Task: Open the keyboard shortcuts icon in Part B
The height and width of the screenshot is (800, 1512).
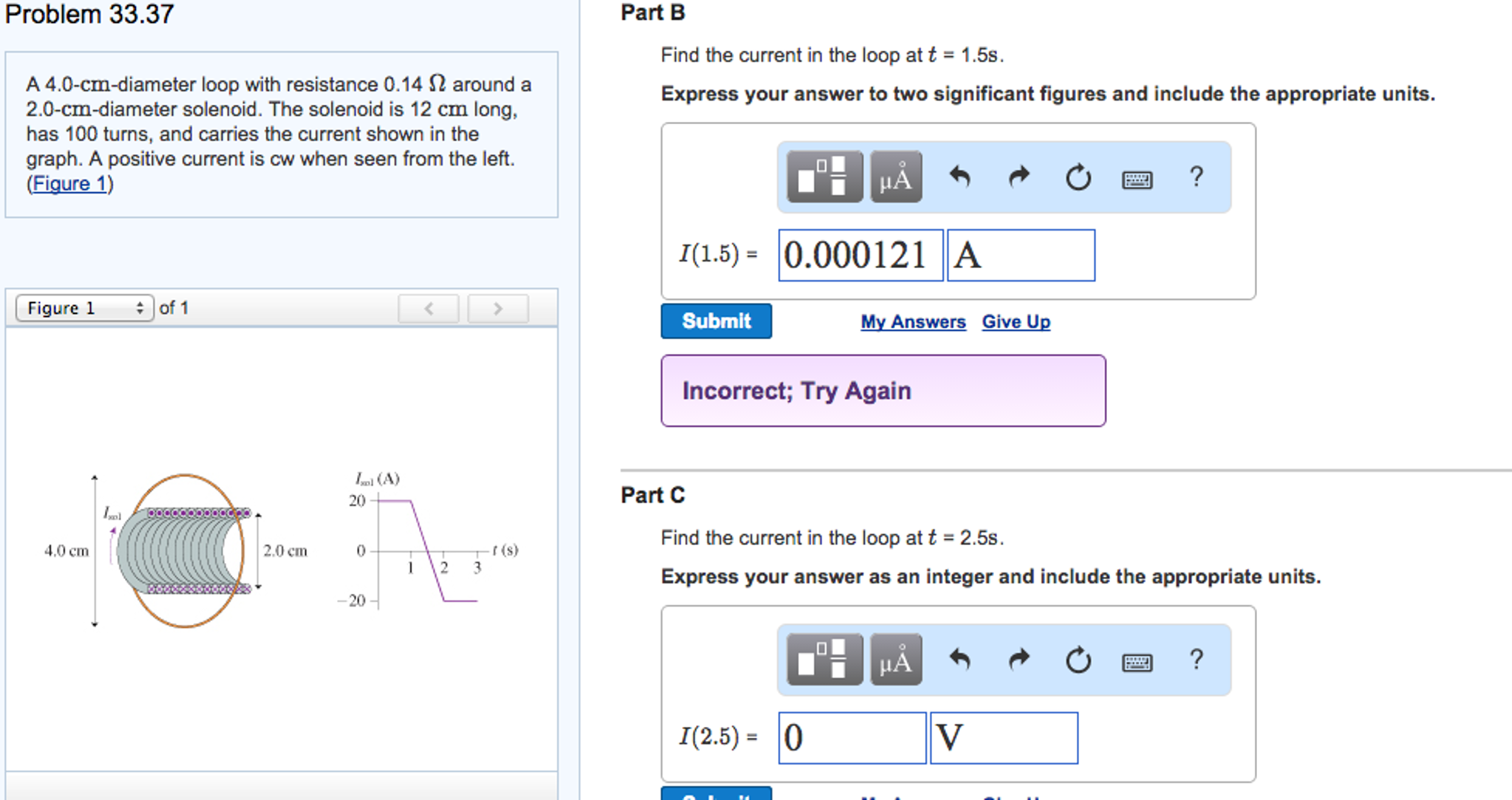Action: [1137, 179]
